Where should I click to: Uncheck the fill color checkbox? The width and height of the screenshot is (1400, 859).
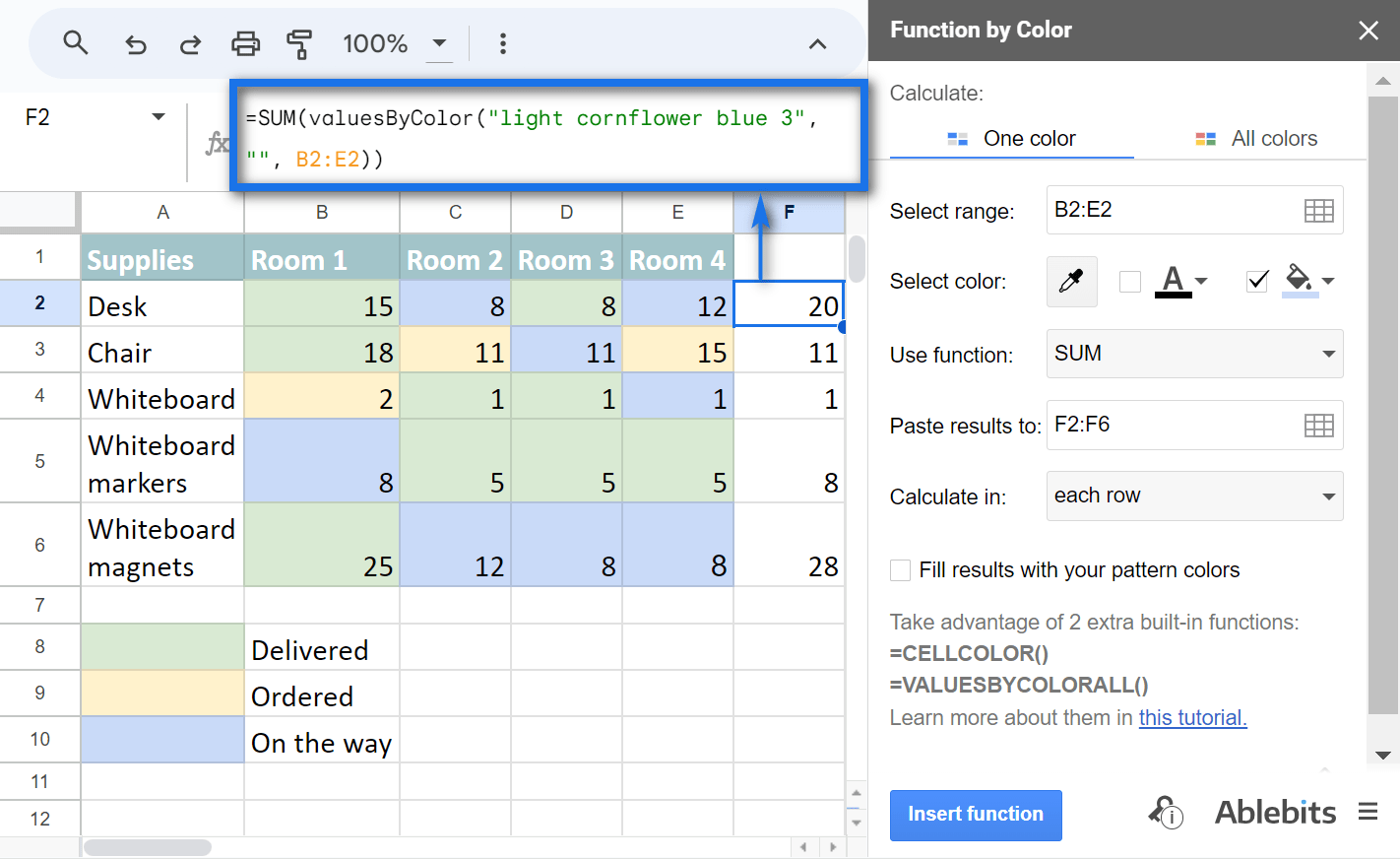click(x=1256, y=281)
